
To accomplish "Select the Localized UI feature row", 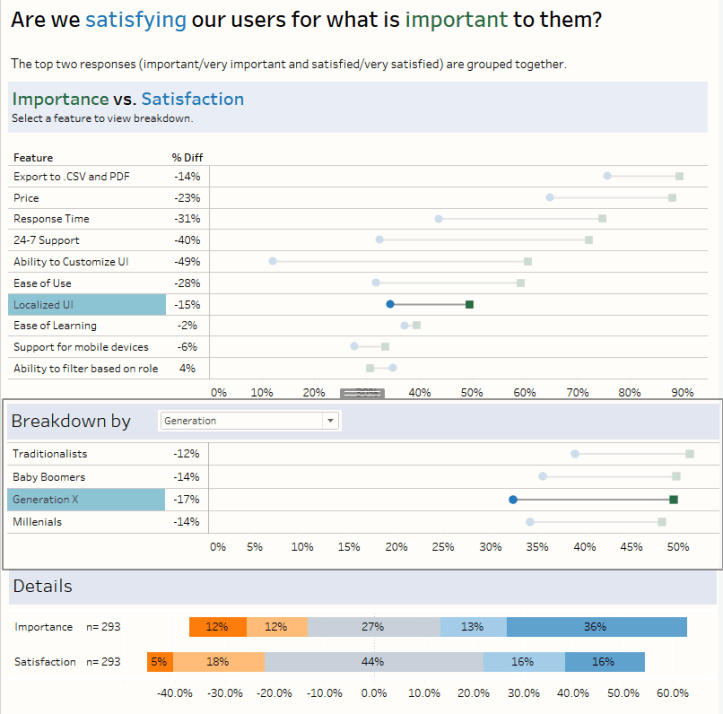I will coord(87,304).
